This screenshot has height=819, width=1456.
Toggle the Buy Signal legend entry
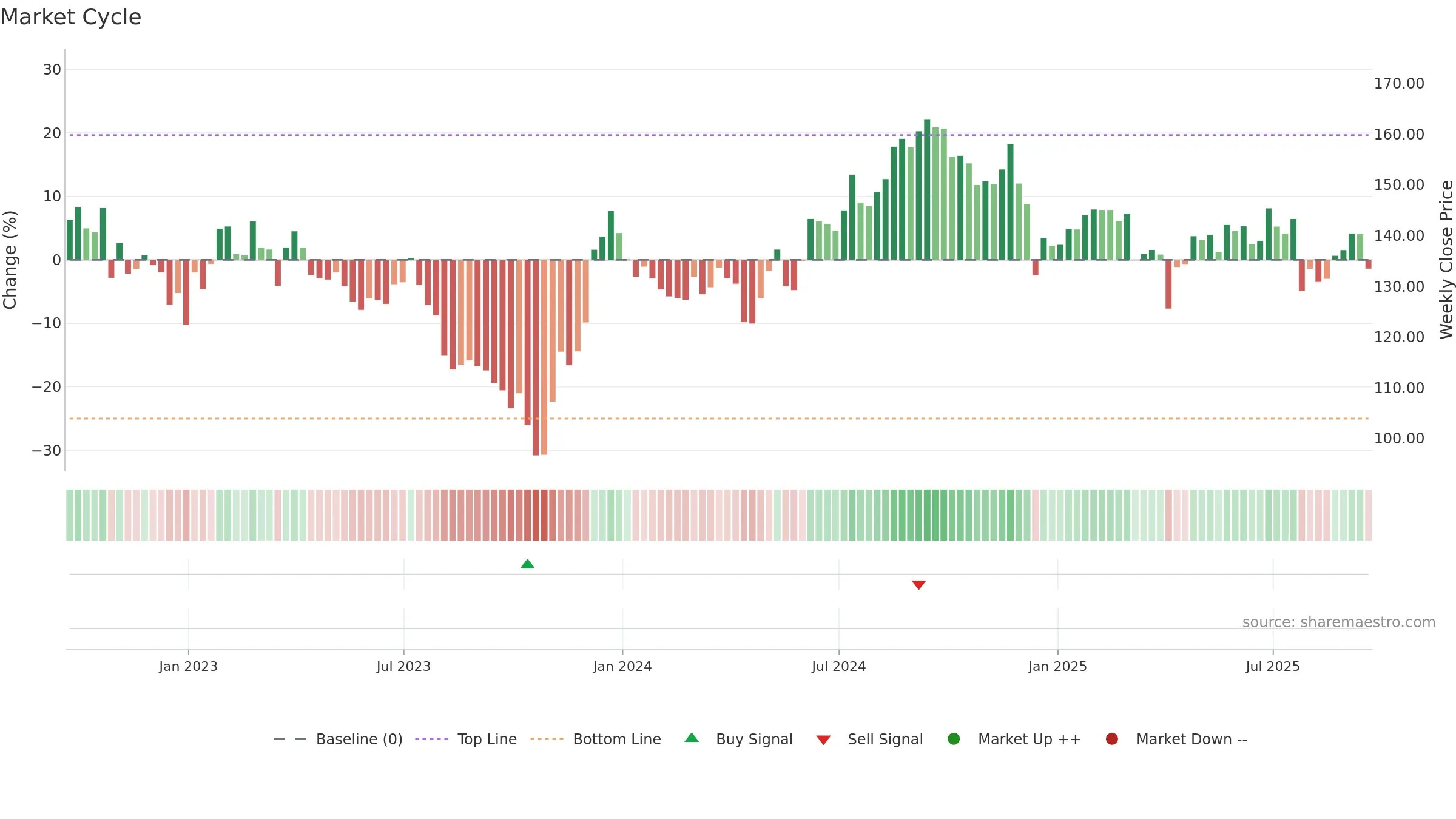738,739
